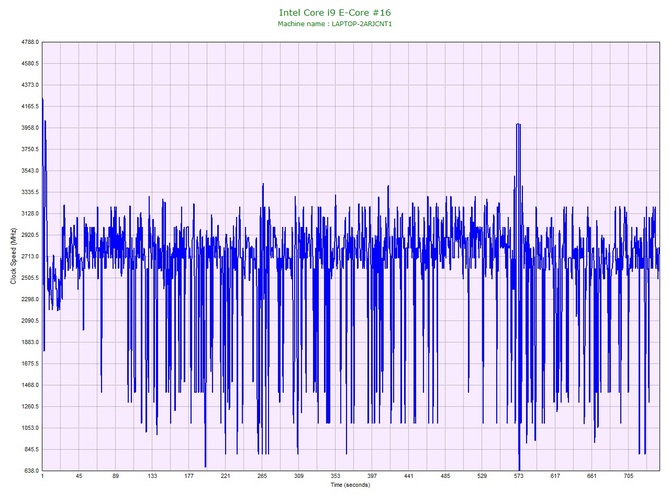This screenshot has width=670, height=502.
Task: Click the 573 time axis tick label
Action: (518, 476)
